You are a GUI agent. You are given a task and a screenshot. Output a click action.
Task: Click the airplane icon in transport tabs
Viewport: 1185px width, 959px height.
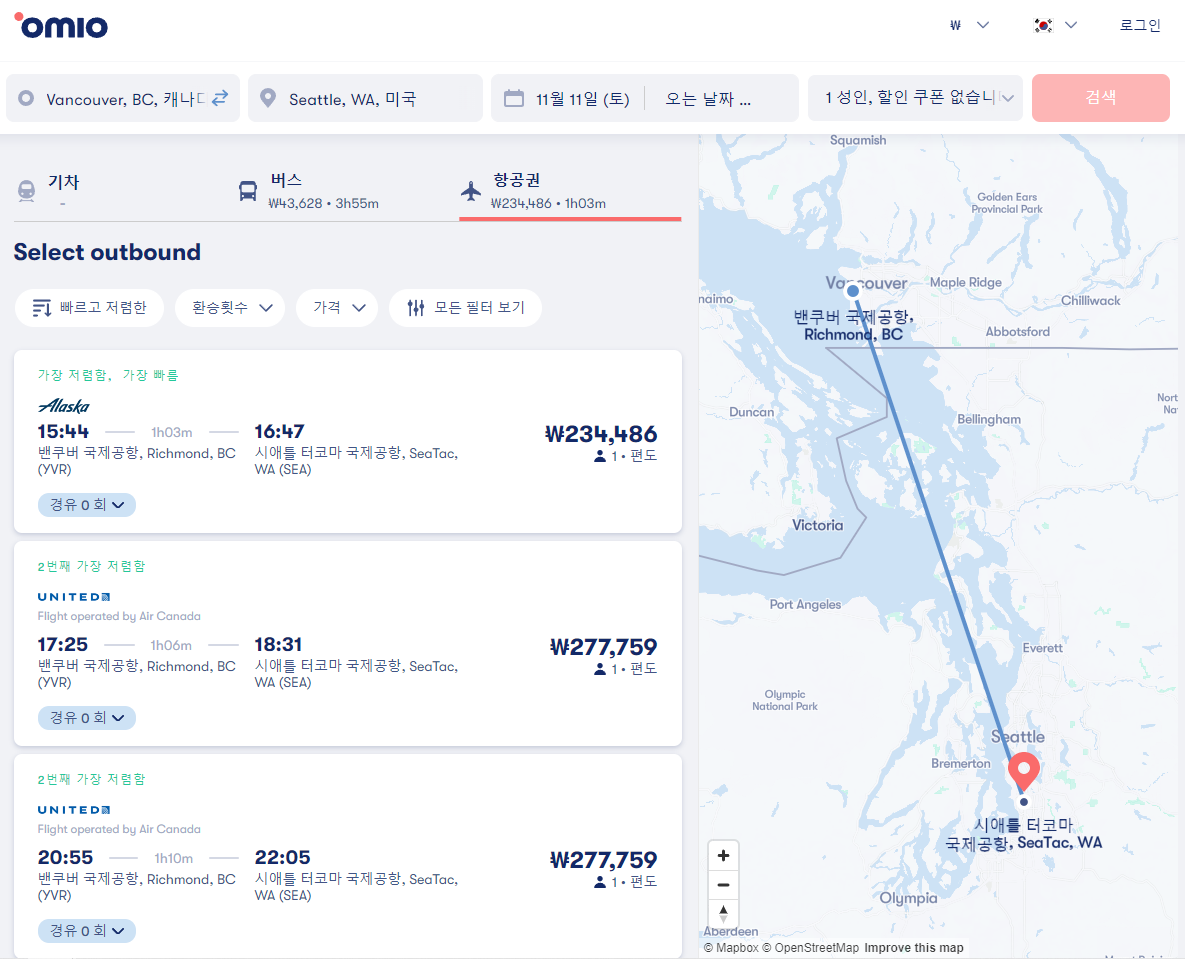[471, 190]
